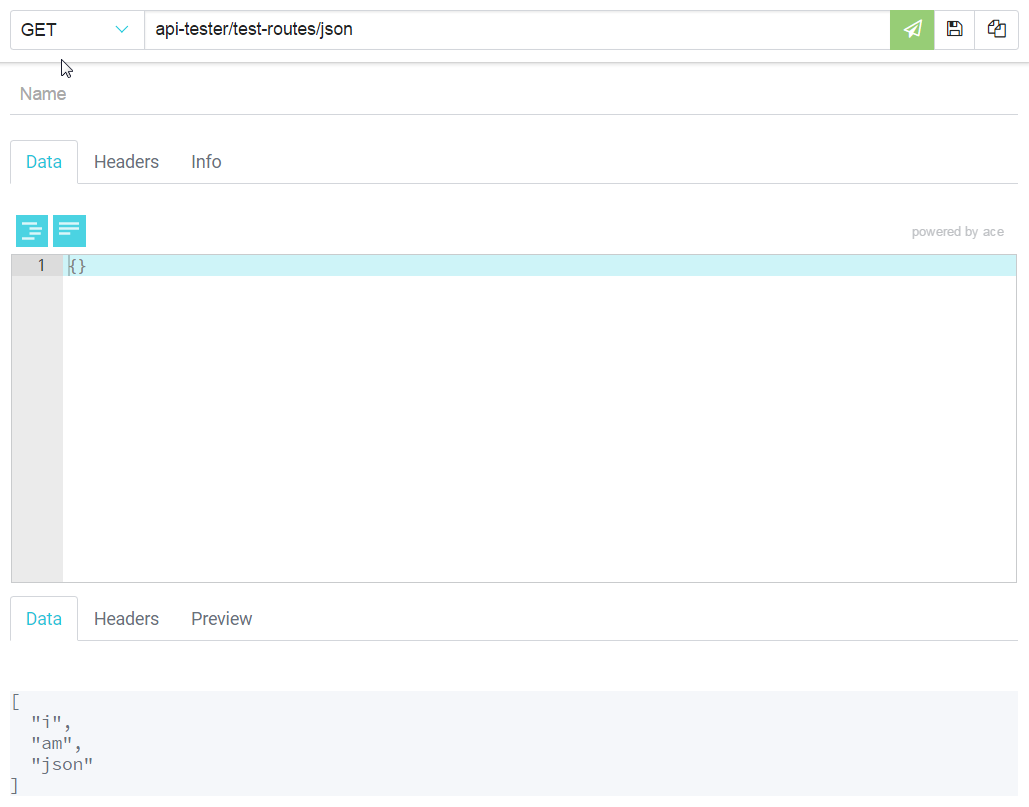The height and width of the screenshot is (807, 1029).
Task: Click the left-align compact editor icon
Action: [x=69, y=231]
